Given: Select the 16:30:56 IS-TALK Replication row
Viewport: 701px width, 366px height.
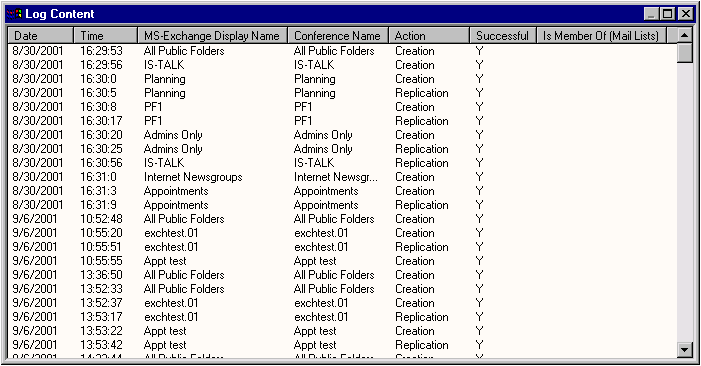Looking at the screenshot, I should point(342,163).
